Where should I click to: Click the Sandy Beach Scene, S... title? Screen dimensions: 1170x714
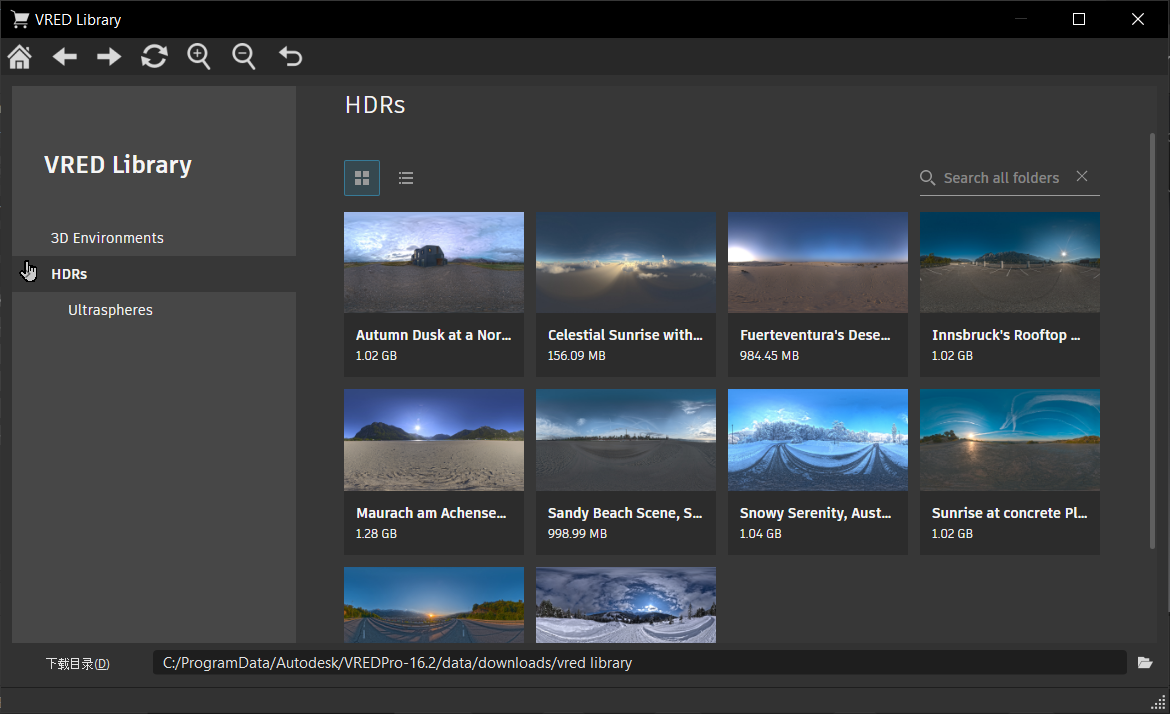[625, 513]
